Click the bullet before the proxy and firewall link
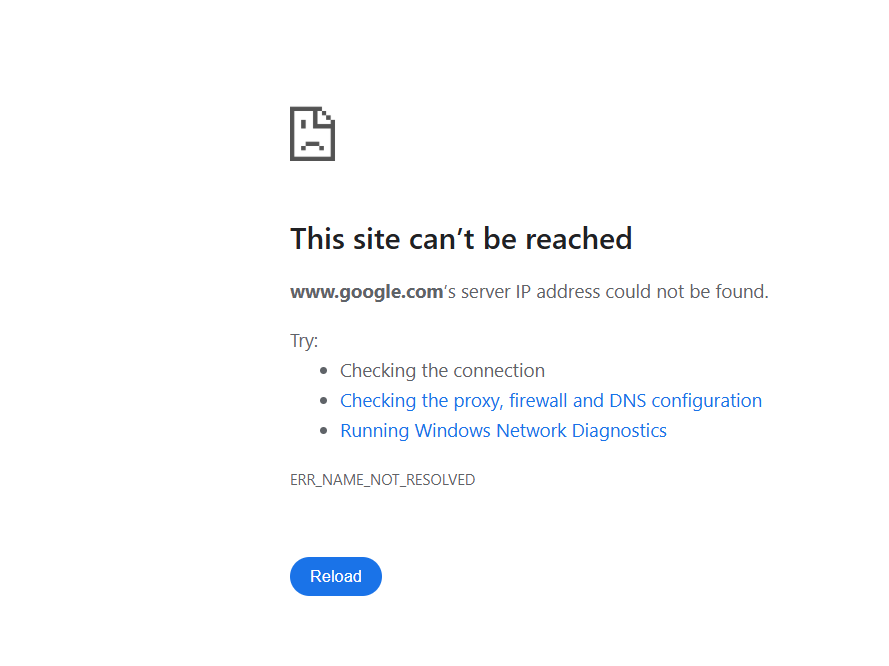Viewport: 889px width, 666px height. (324, 401)
